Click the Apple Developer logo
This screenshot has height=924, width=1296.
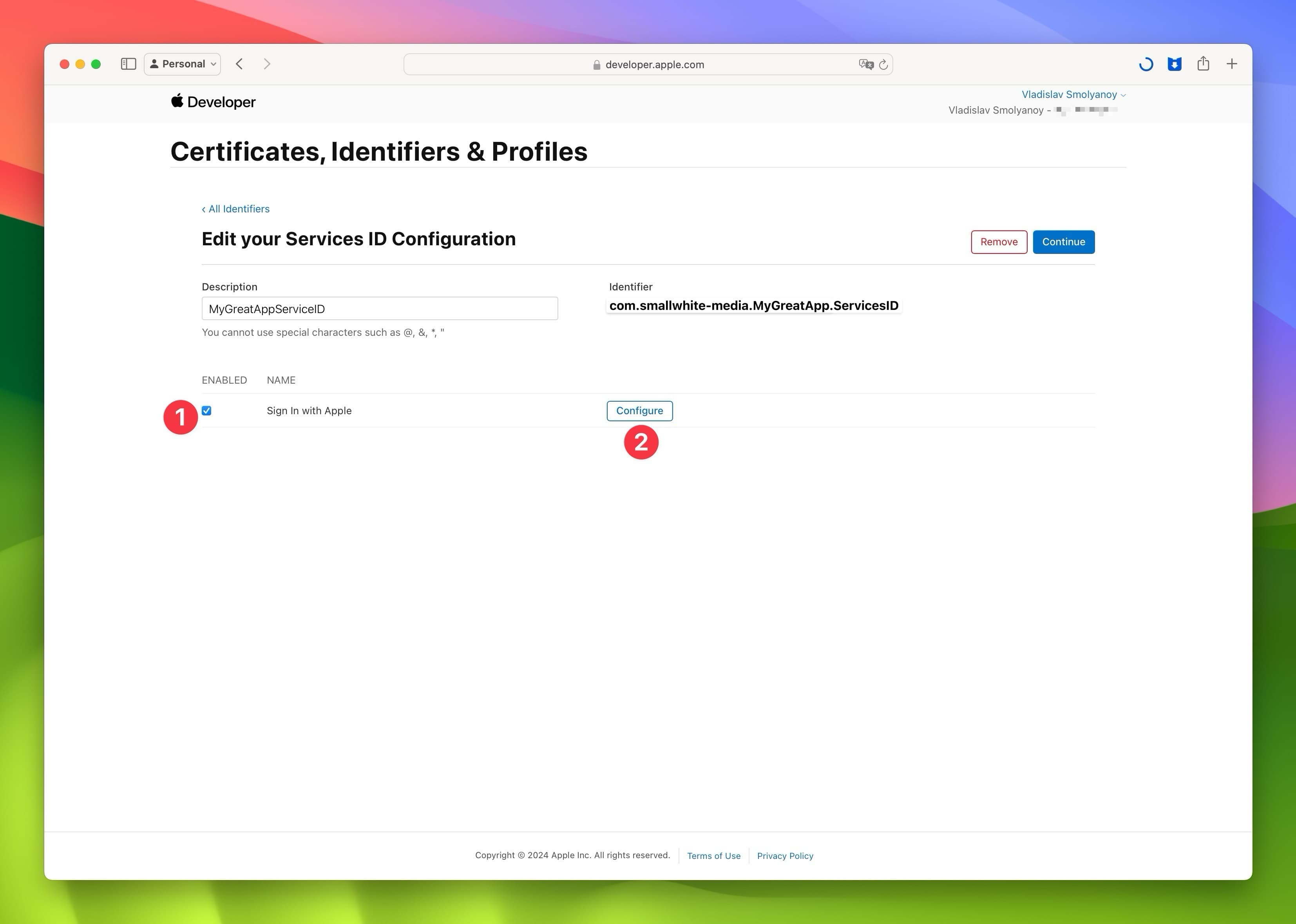214,102
